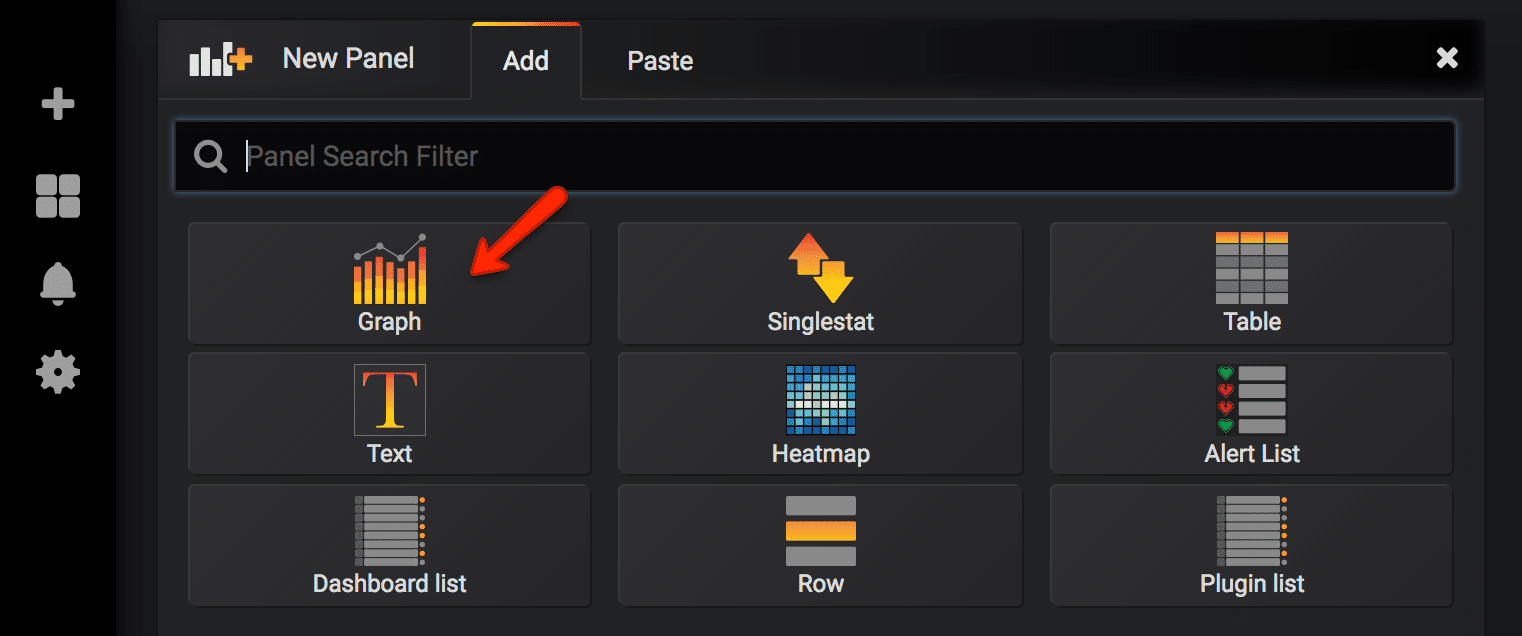Add a Singlestat panel
Image resolution: width=1522 pixels, height=636 pixels.
point(820,283)
